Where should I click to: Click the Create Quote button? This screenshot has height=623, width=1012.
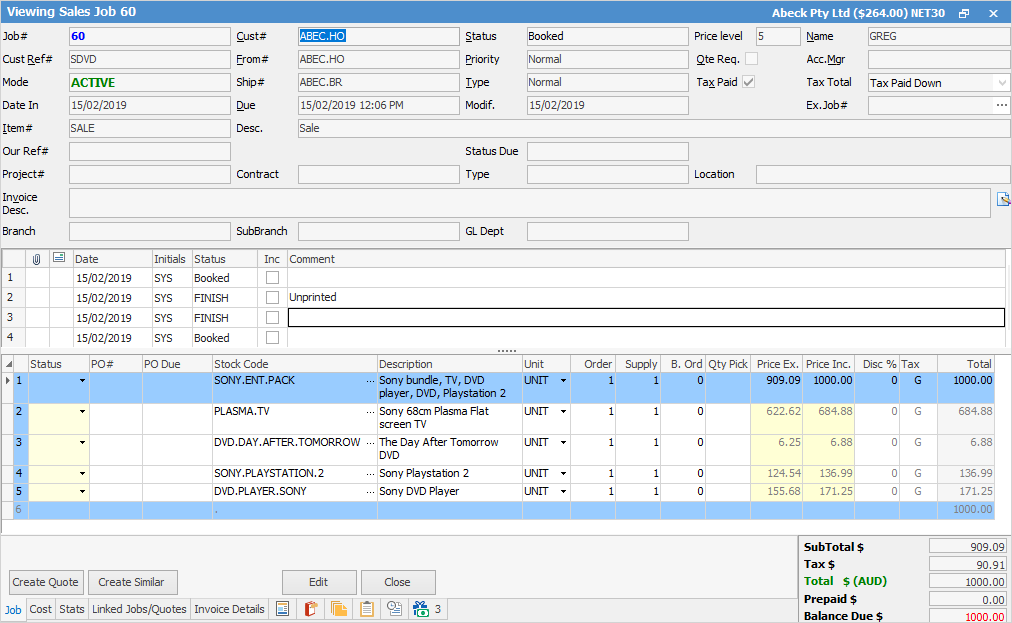coord(46,582)
